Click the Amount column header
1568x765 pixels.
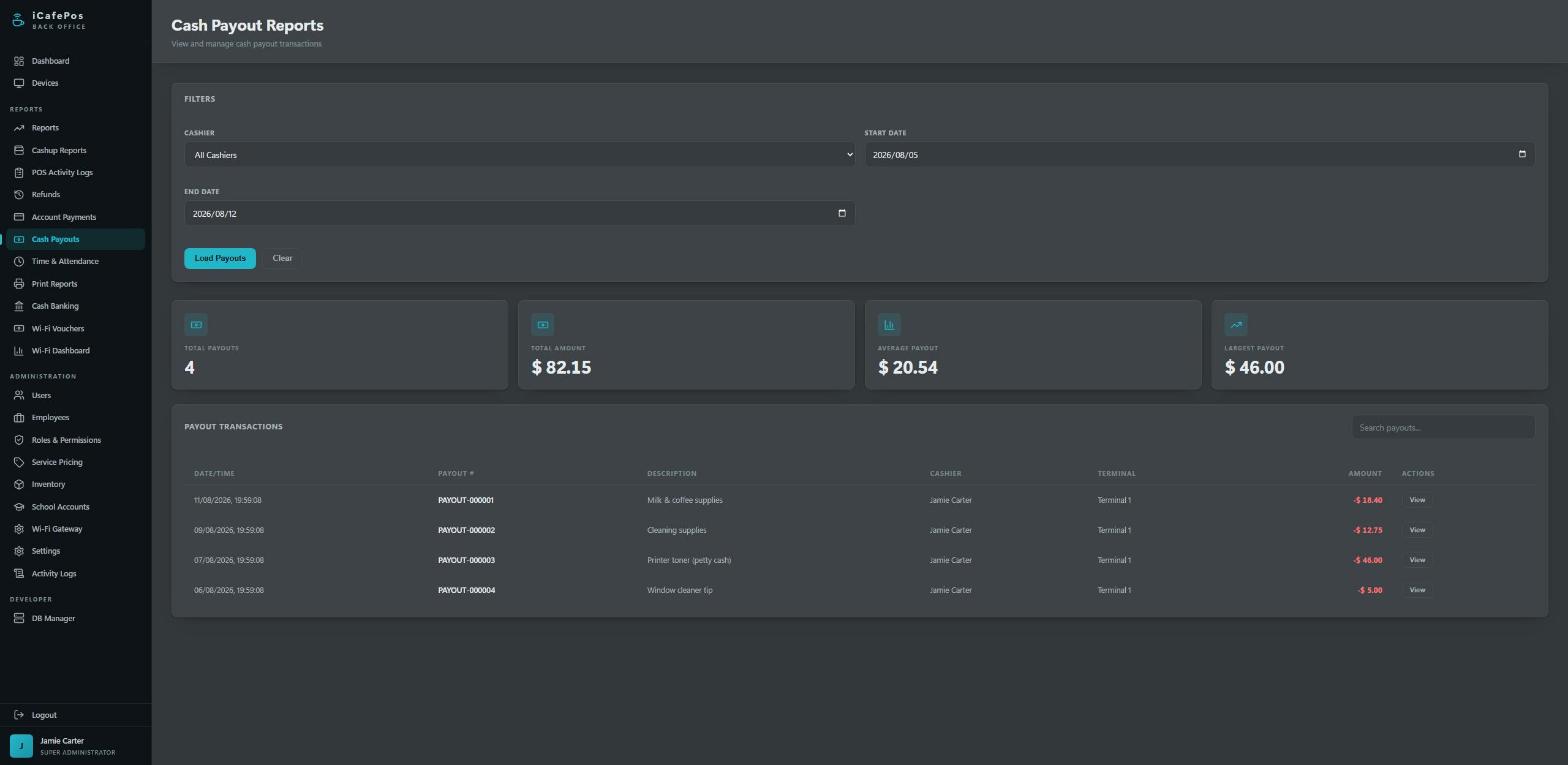coord(1365,473)
